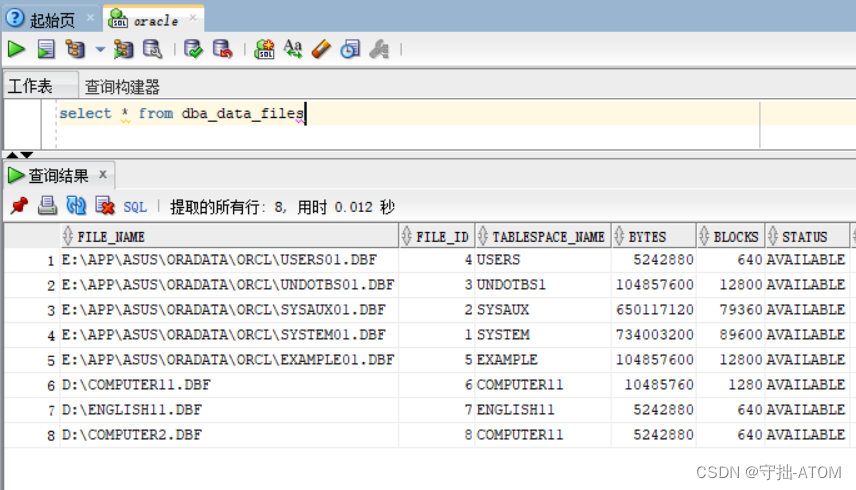This screenshot has width=856, height=490.
Task: Close the 起始页 tab
Action: tap(91, 18)
